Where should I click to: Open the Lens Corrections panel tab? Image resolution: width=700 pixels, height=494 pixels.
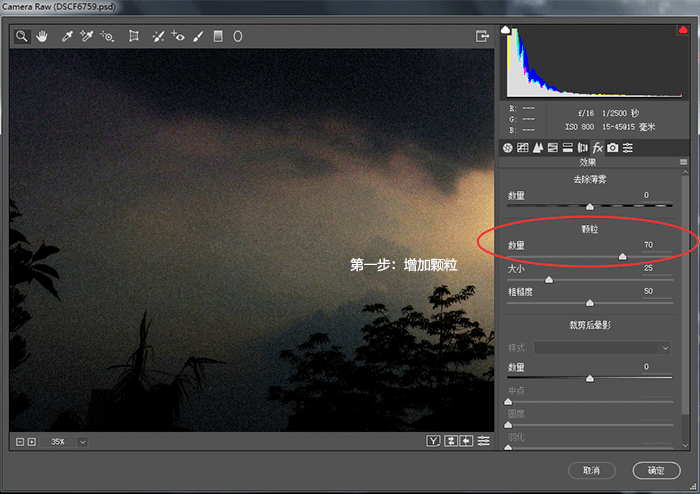pyautogui.click(x=583, y=148)
